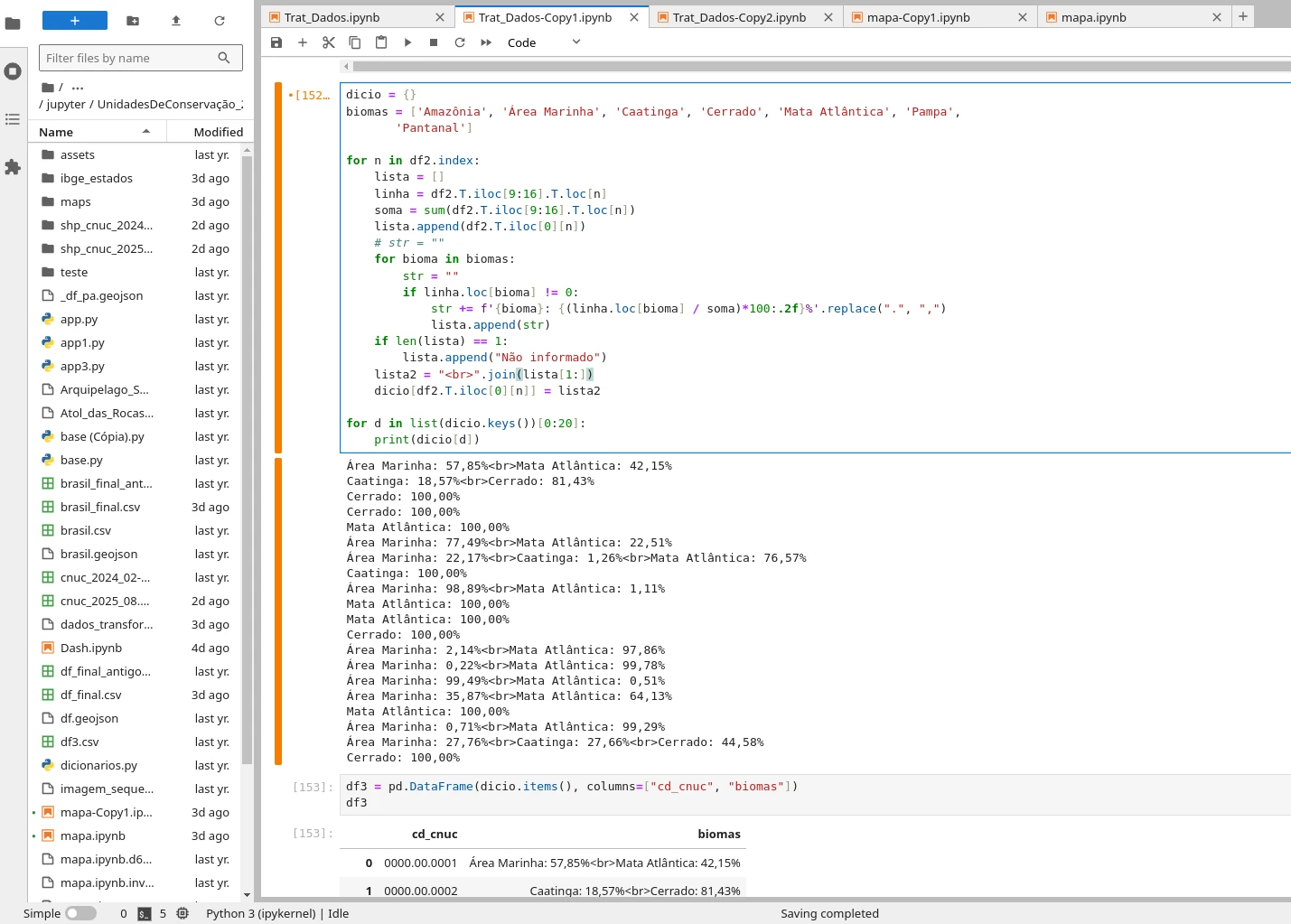The width and height of the screenshot is (1291, 924).
Task: Open the cell type Code dropdown
Action: (544, 42)
